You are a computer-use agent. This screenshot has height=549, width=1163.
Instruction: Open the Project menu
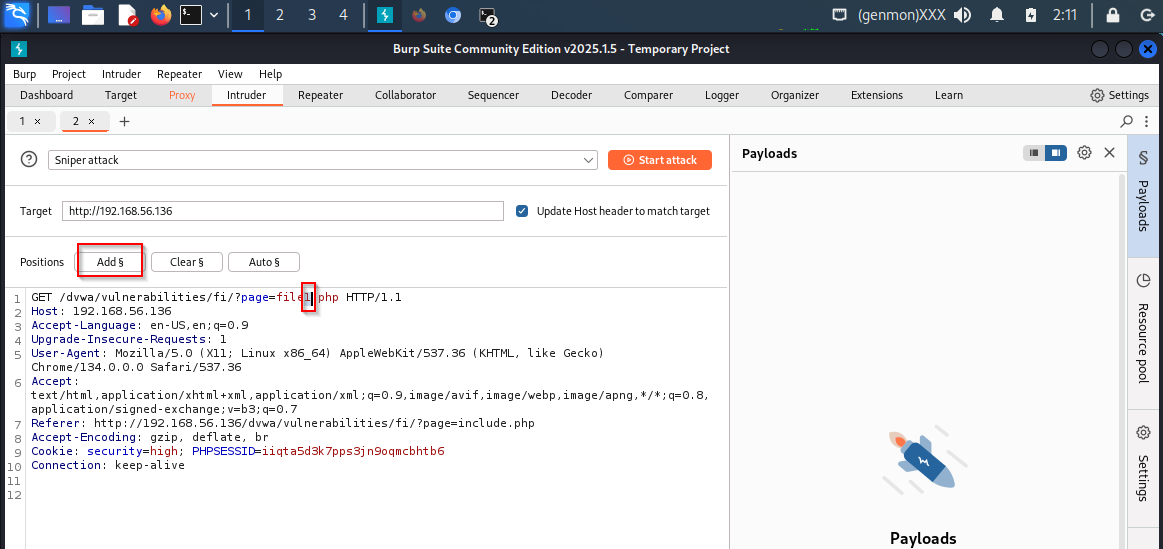[69, 74]
